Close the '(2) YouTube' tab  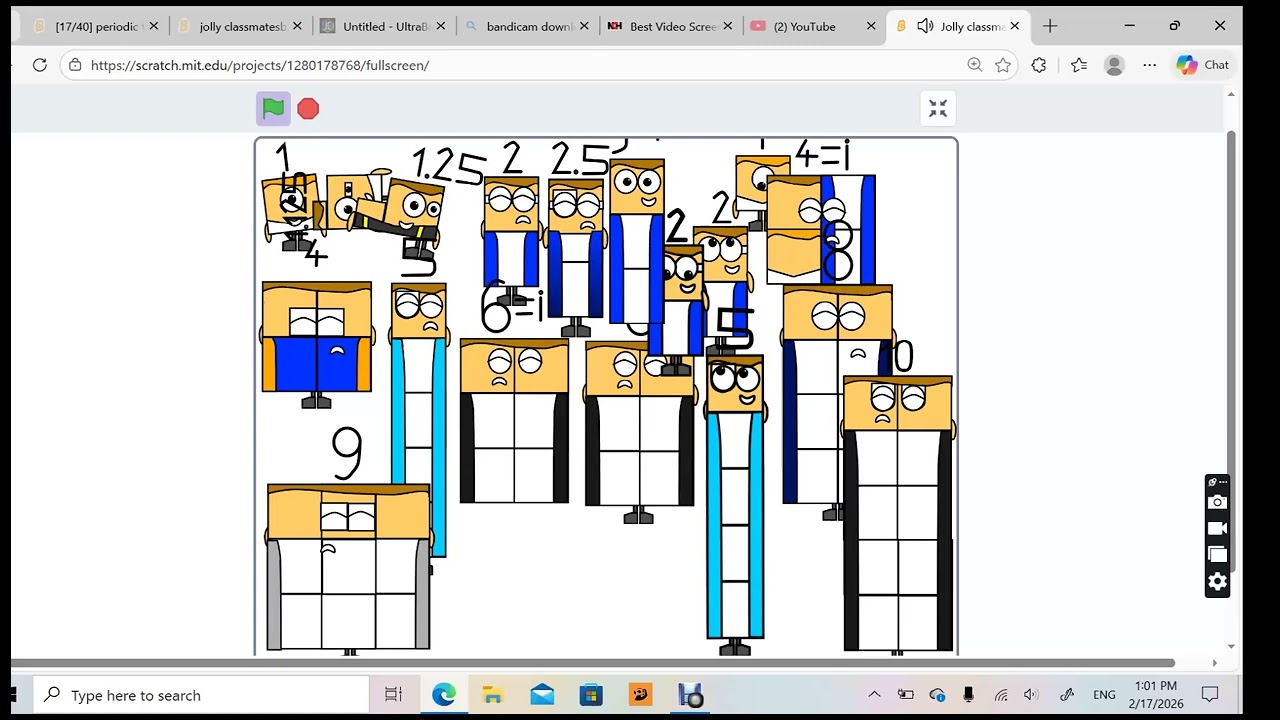tap(872, 27)
